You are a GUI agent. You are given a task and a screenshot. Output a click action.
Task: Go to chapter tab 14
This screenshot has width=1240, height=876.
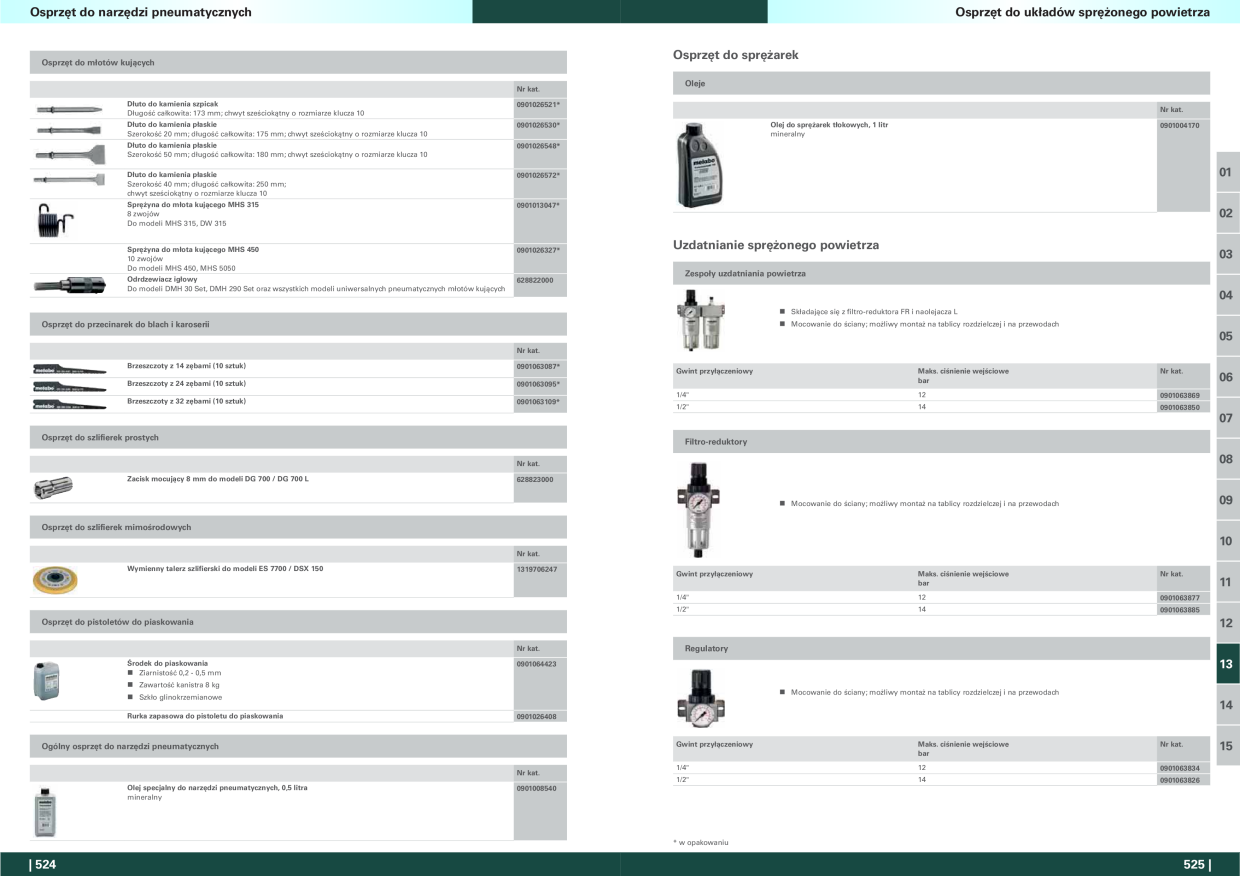coord(1227,705)
